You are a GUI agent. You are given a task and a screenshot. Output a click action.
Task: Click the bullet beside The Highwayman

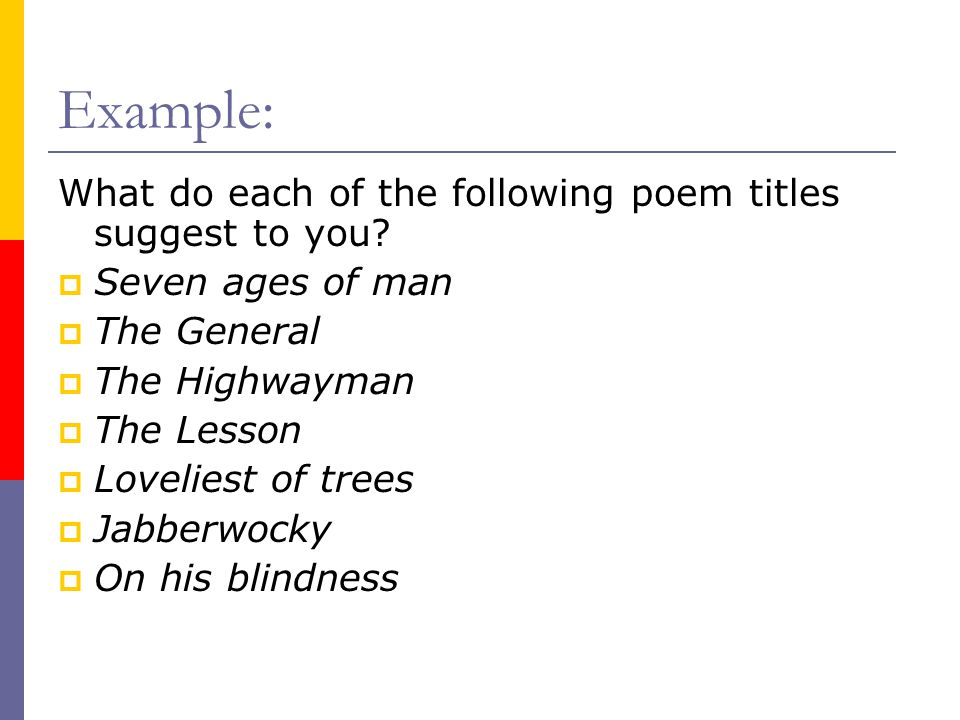coord(70,384)
